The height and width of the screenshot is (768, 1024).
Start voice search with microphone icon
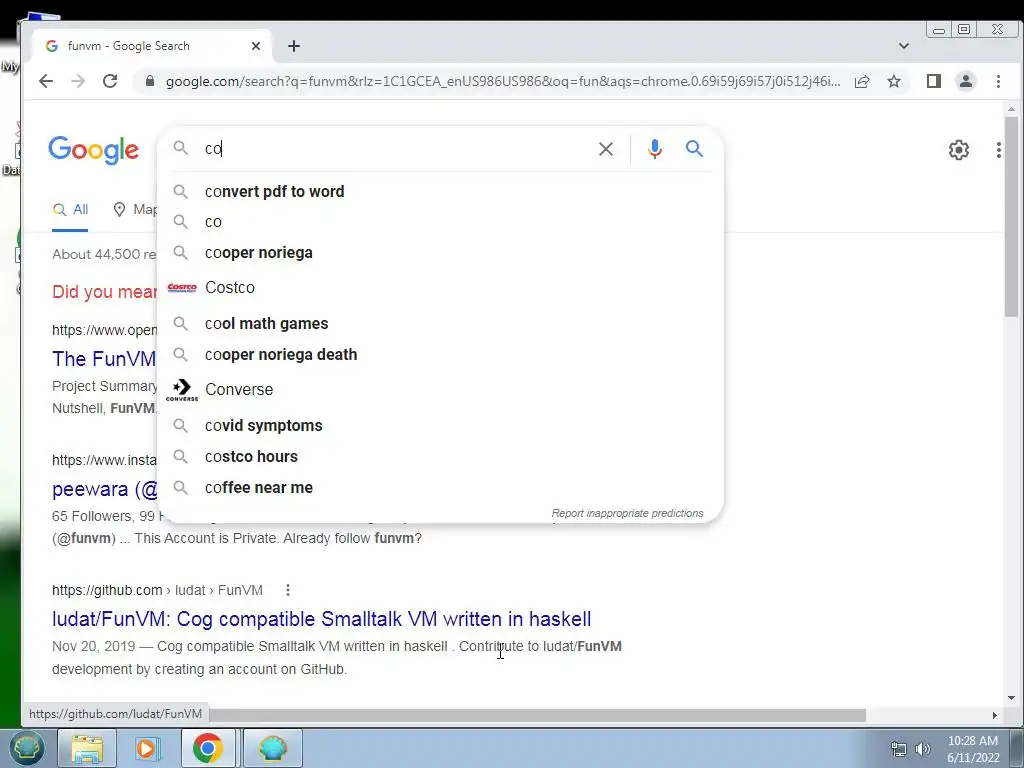654,149
